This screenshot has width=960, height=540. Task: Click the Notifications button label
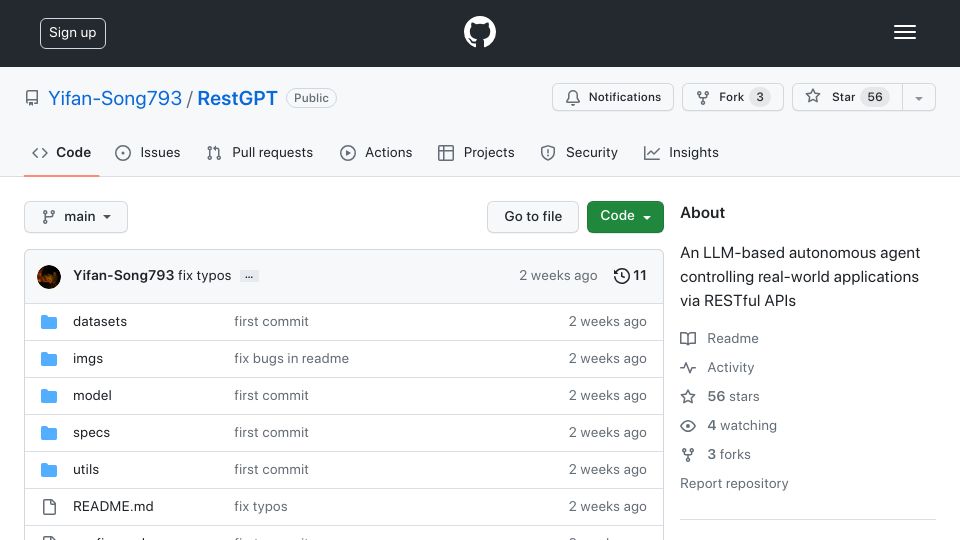(x=624, y=97)
